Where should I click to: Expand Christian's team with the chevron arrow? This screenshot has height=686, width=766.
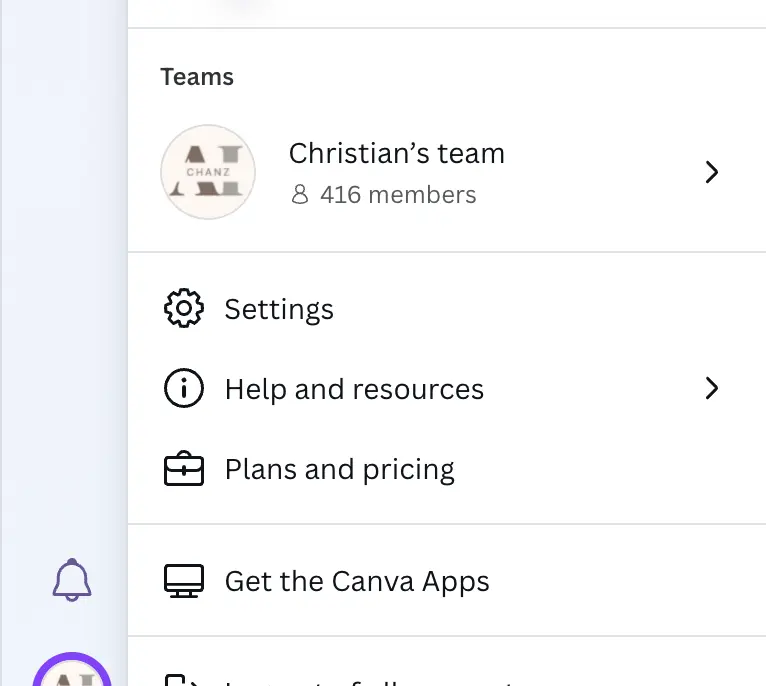pyautogui.click(x=712, y=172)
